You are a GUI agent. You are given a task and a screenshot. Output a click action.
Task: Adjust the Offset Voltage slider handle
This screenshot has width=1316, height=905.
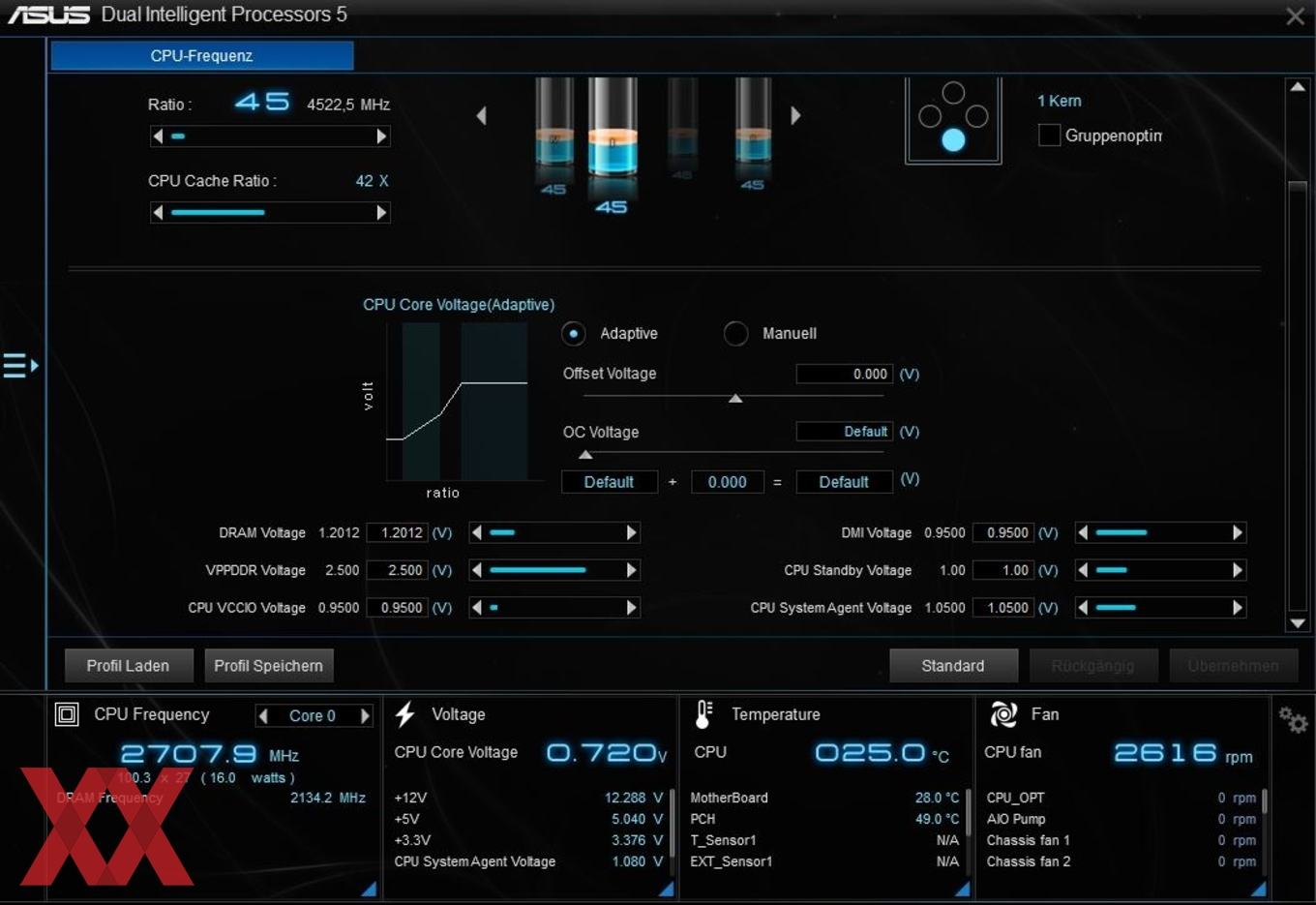coord(735,398)
